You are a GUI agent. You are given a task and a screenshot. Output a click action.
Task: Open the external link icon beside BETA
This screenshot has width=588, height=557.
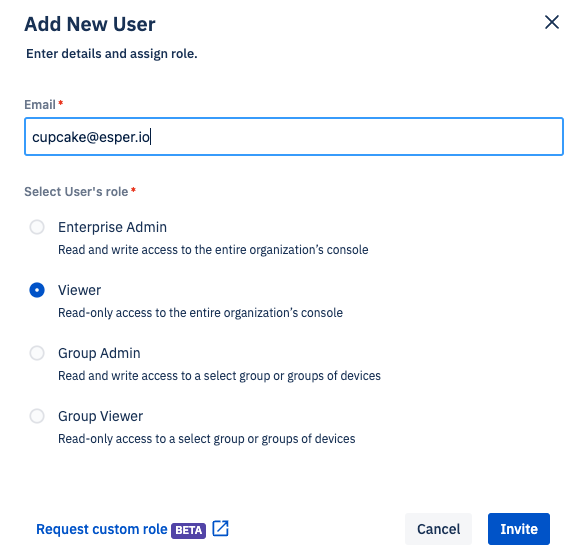point(220,528)
